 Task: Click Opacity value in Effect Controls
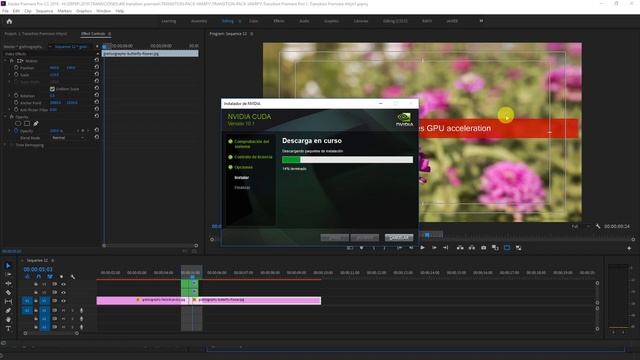pyautogui.click(x=56, y=131)
